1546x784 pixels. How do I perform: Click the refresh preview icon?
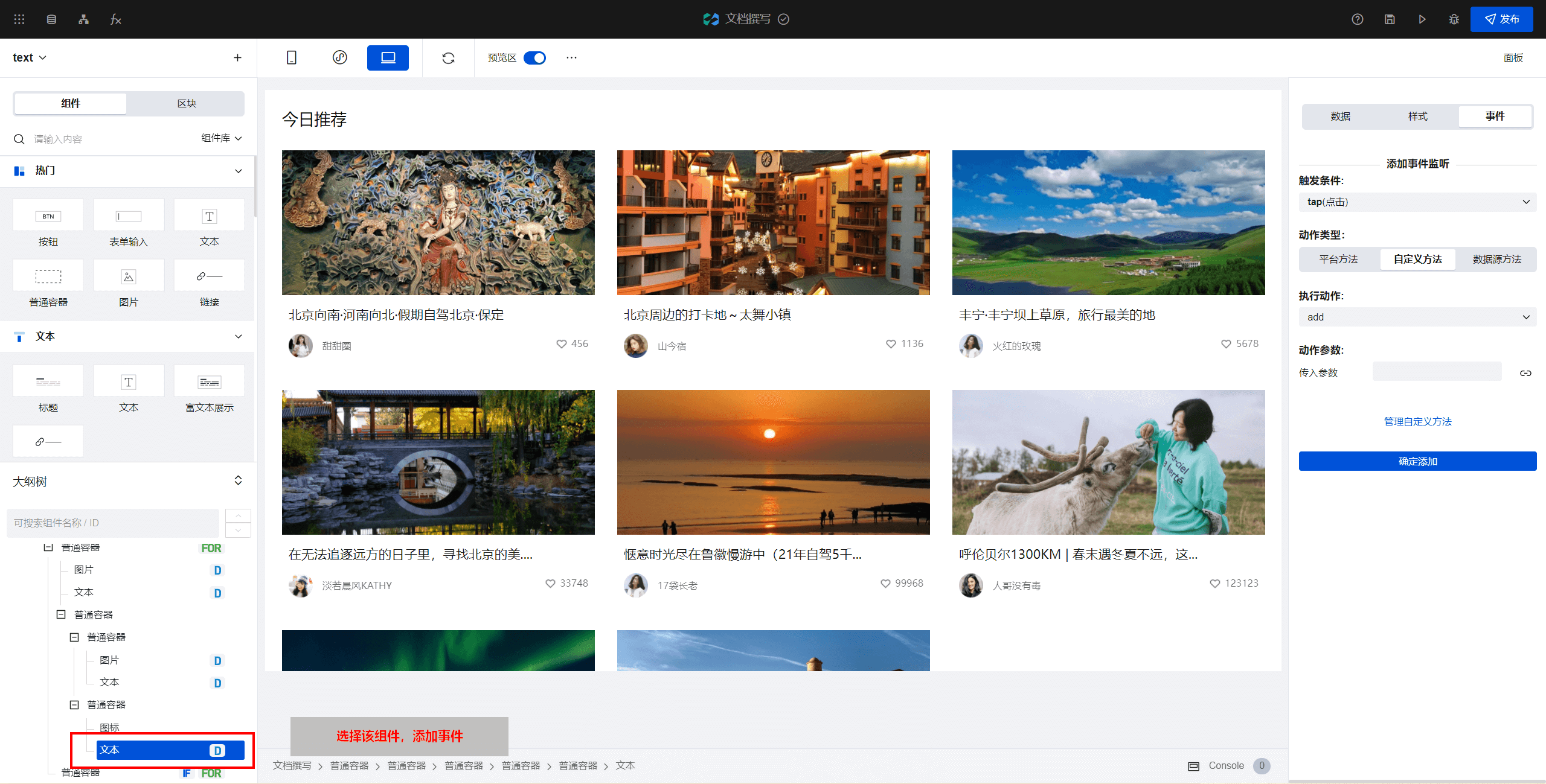tap(448, 58)
